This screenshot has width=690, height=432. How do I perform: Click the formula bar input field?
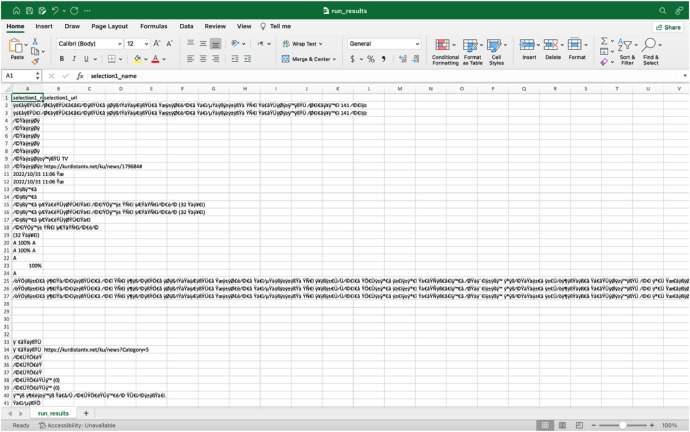(x=385, y=76)
